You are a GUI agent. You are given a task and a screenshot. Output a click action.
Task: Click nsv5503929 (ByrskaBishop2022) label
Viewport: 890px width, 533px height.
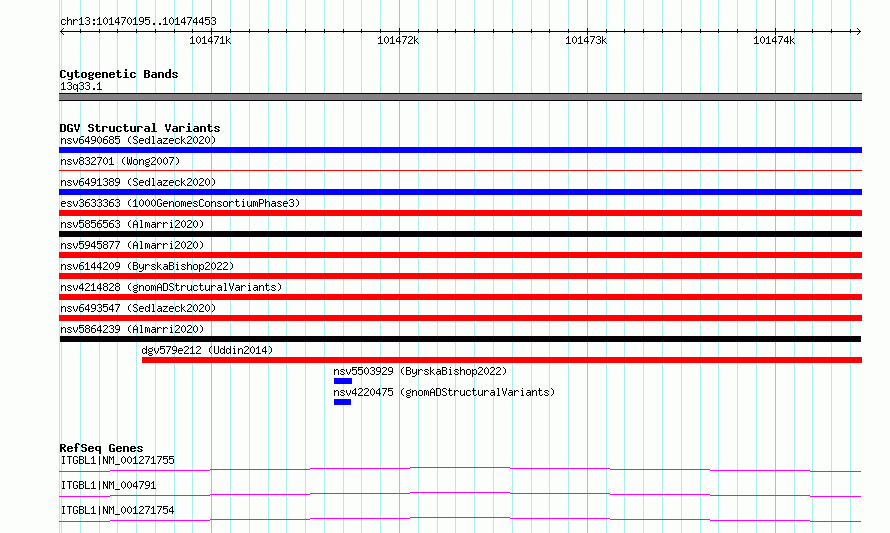420,371
